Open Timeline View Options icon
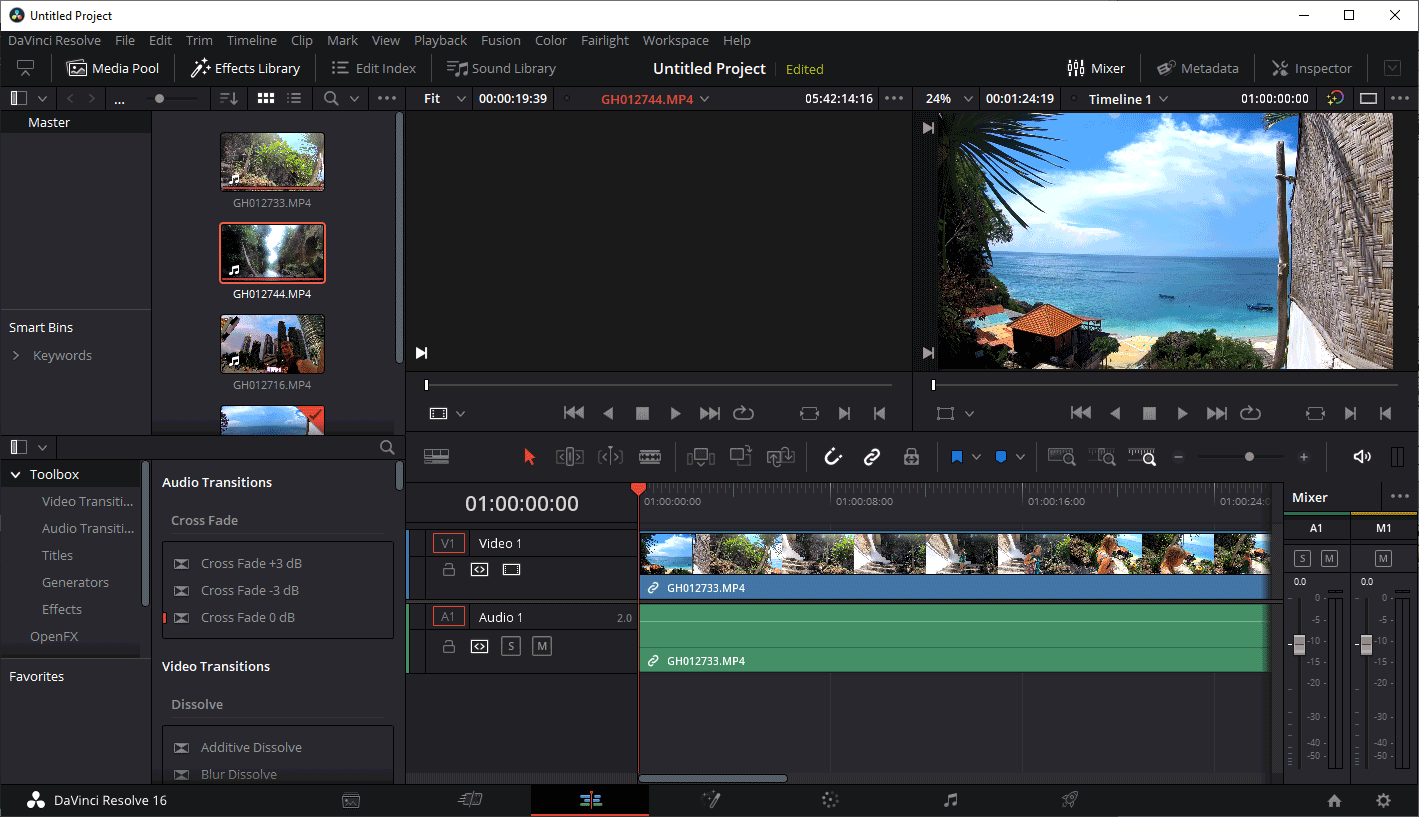 coord(436,456)
